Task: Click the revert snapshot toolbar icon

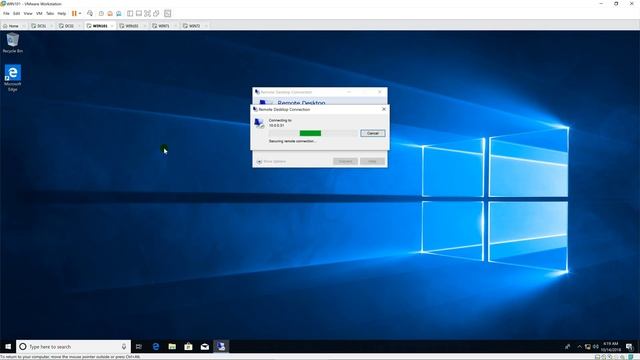Action: (x=110, y=13)
